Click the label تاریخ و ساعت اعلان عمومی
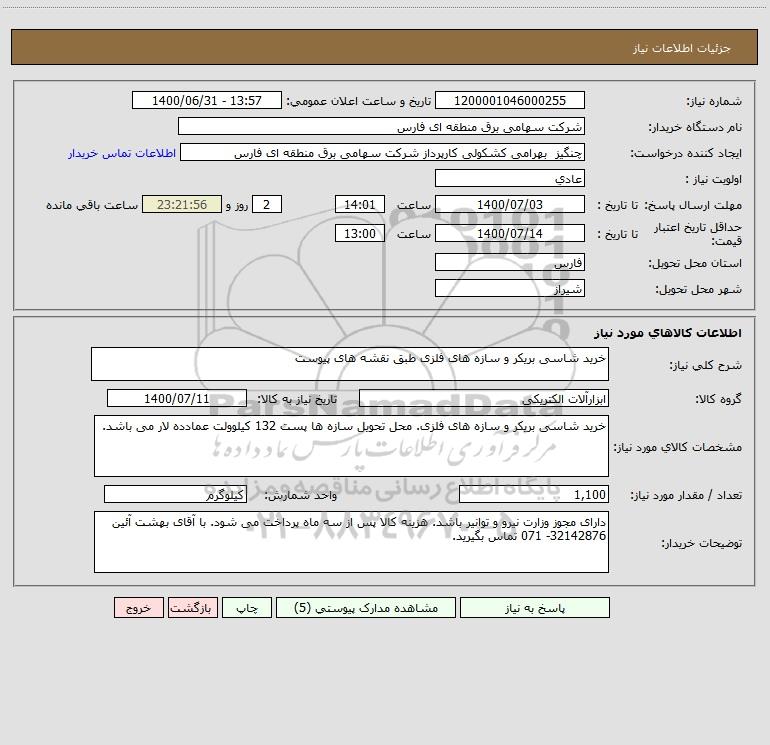Screen dimensions: 770x745 tap(358, 101)
